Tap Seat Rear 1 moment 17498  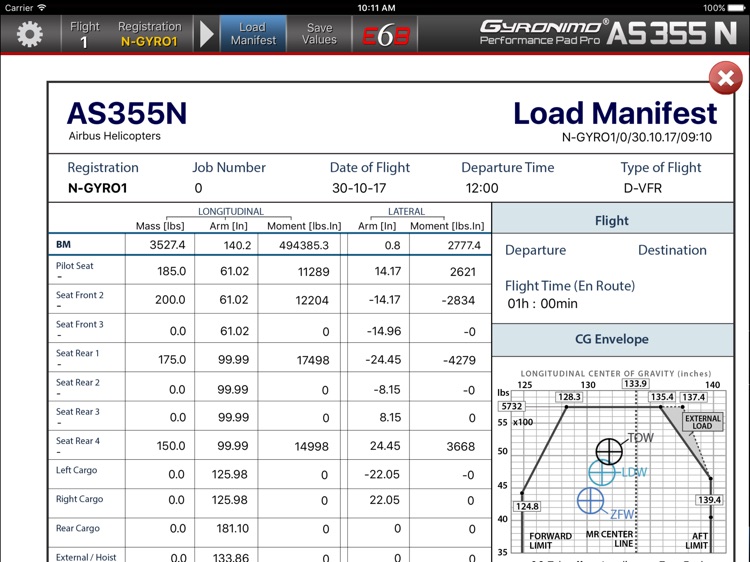pos(313,360)
